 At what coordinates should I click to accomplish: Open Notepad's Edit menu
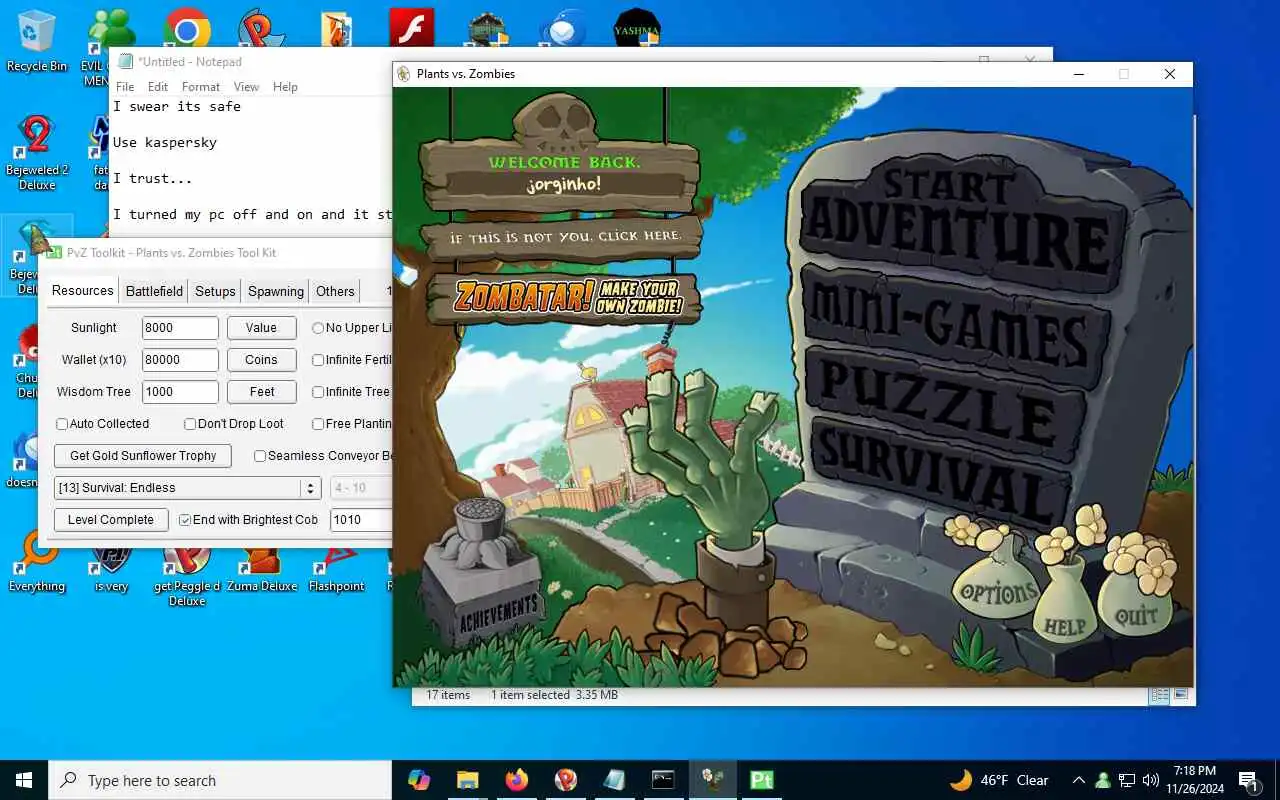[x=158, y=87]
